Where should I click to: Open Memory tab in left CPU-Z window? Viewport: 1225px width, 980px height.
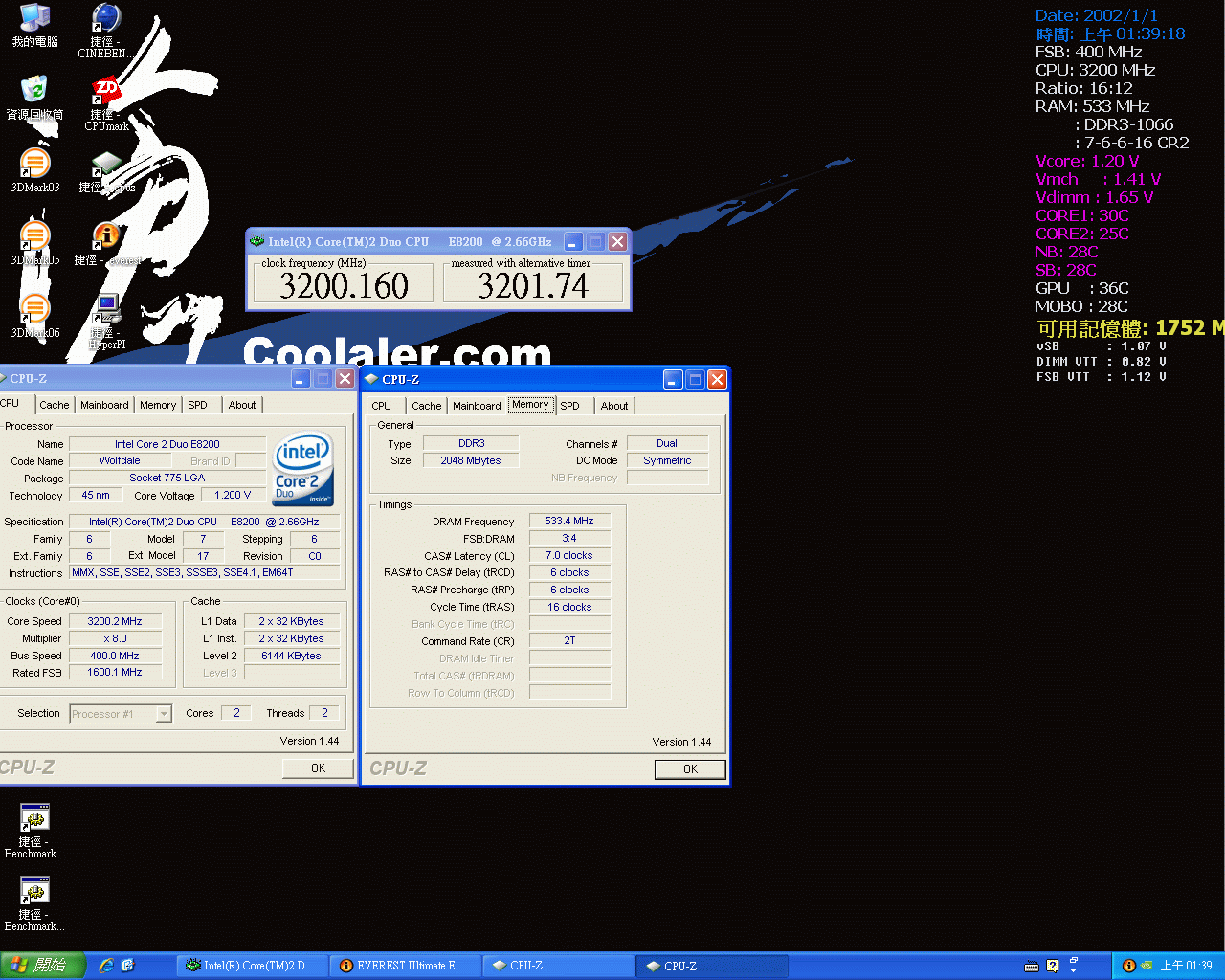158,405
